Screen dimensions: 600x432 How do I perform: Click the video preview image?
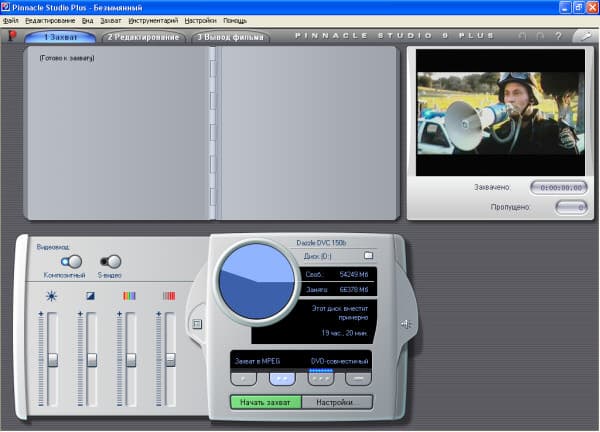pos(500,113)
